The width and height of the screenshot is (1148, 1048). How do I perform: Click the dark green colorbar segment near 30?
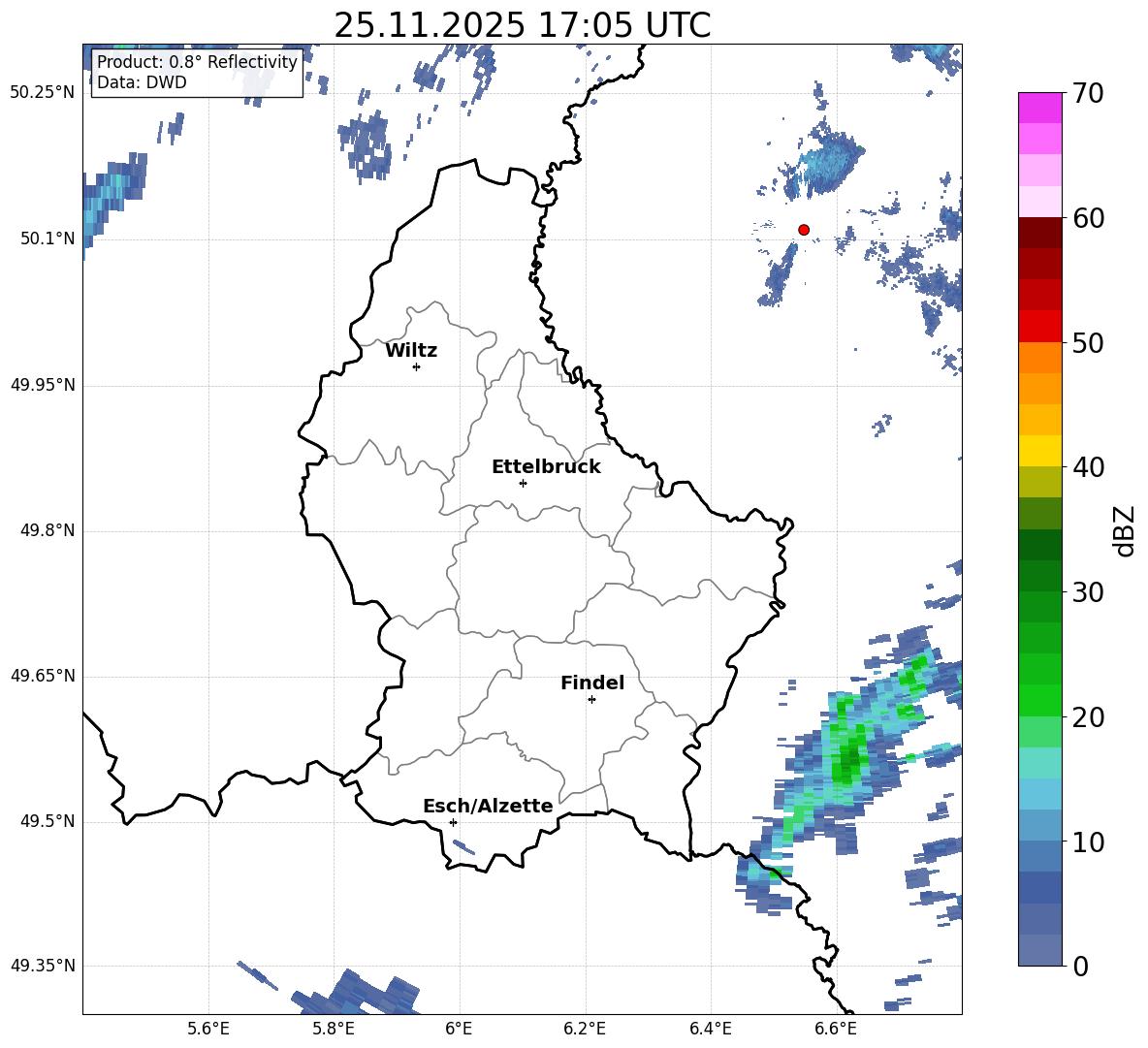1039,576
